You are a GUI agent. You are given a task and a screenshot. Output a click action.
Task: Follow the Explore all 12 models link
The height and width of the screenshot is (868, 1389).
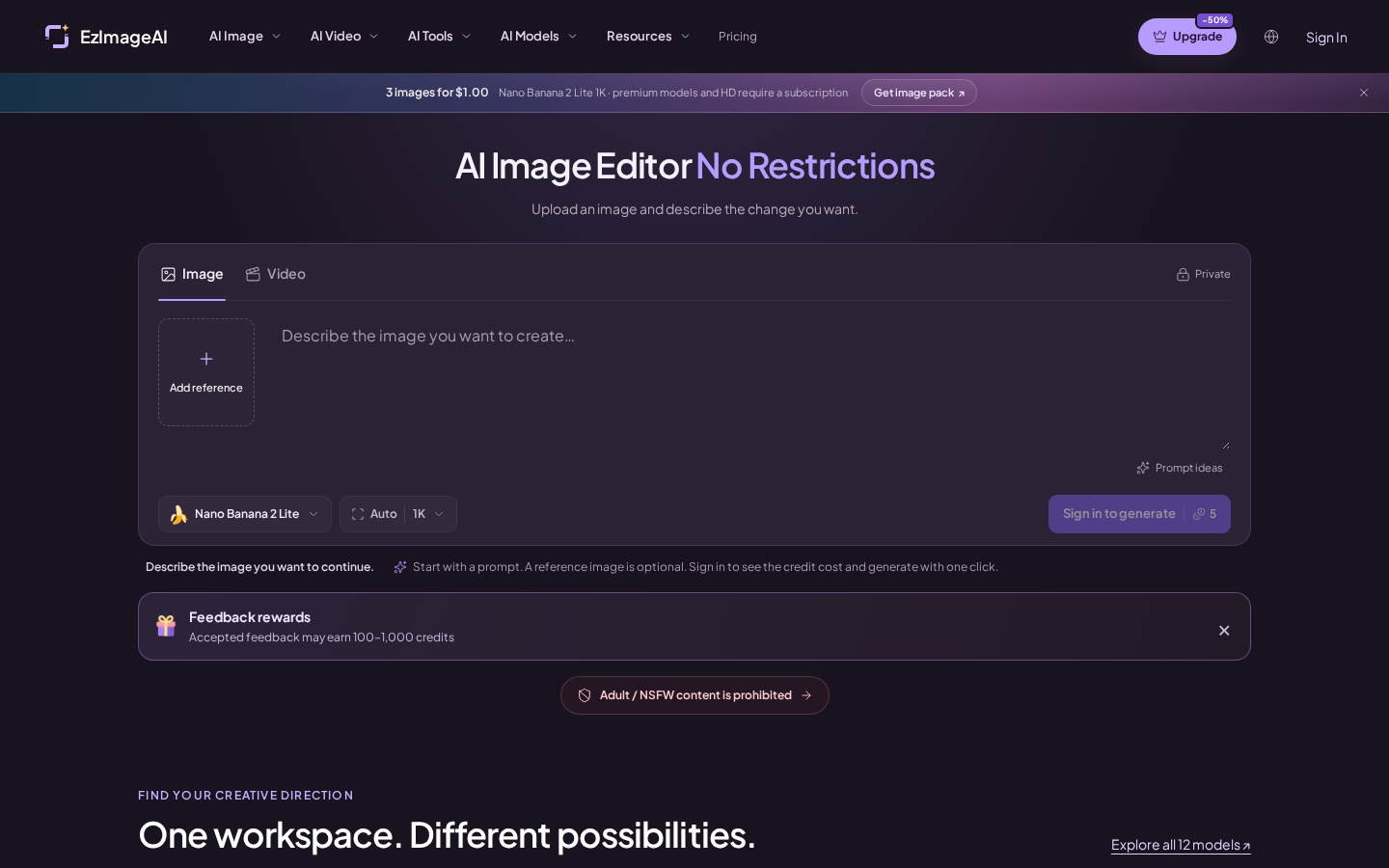point(1181,845)
